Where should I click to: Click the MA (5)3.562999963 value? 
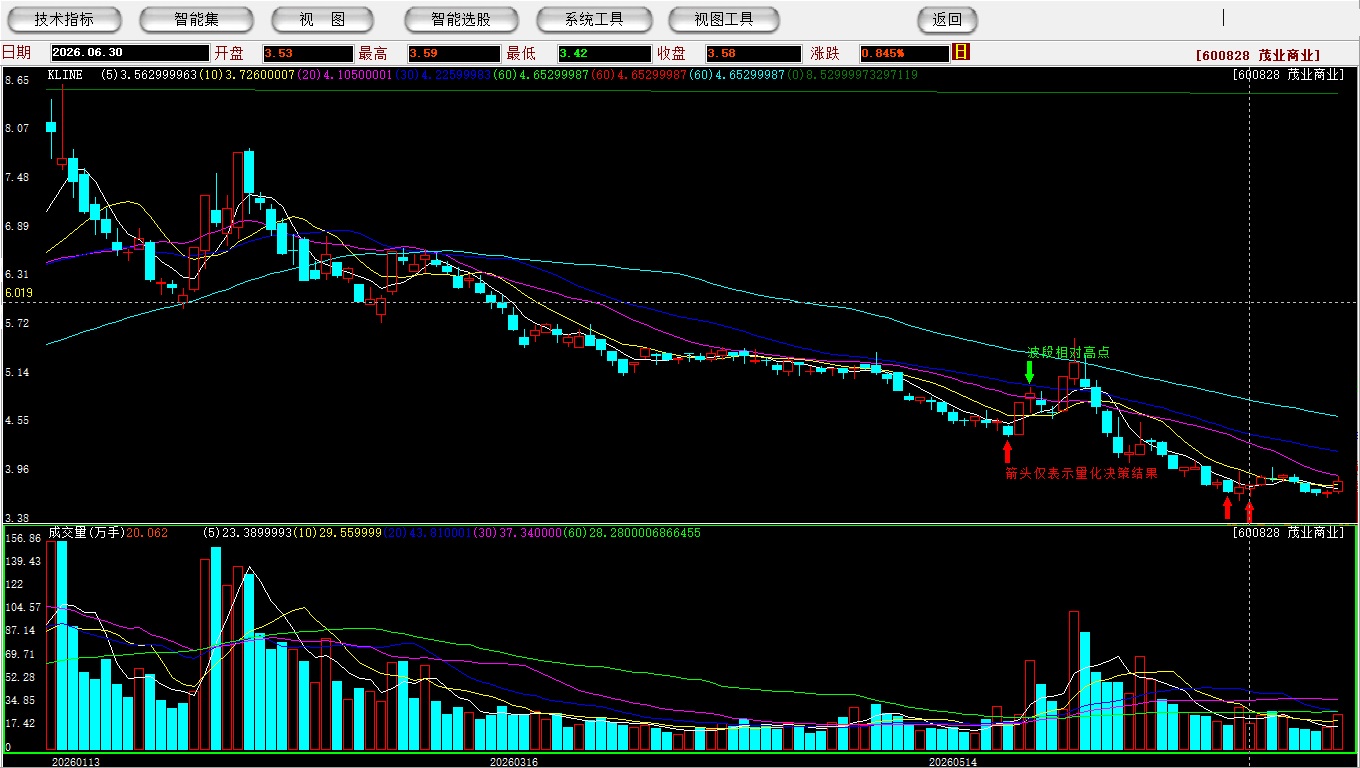(149, 75)
